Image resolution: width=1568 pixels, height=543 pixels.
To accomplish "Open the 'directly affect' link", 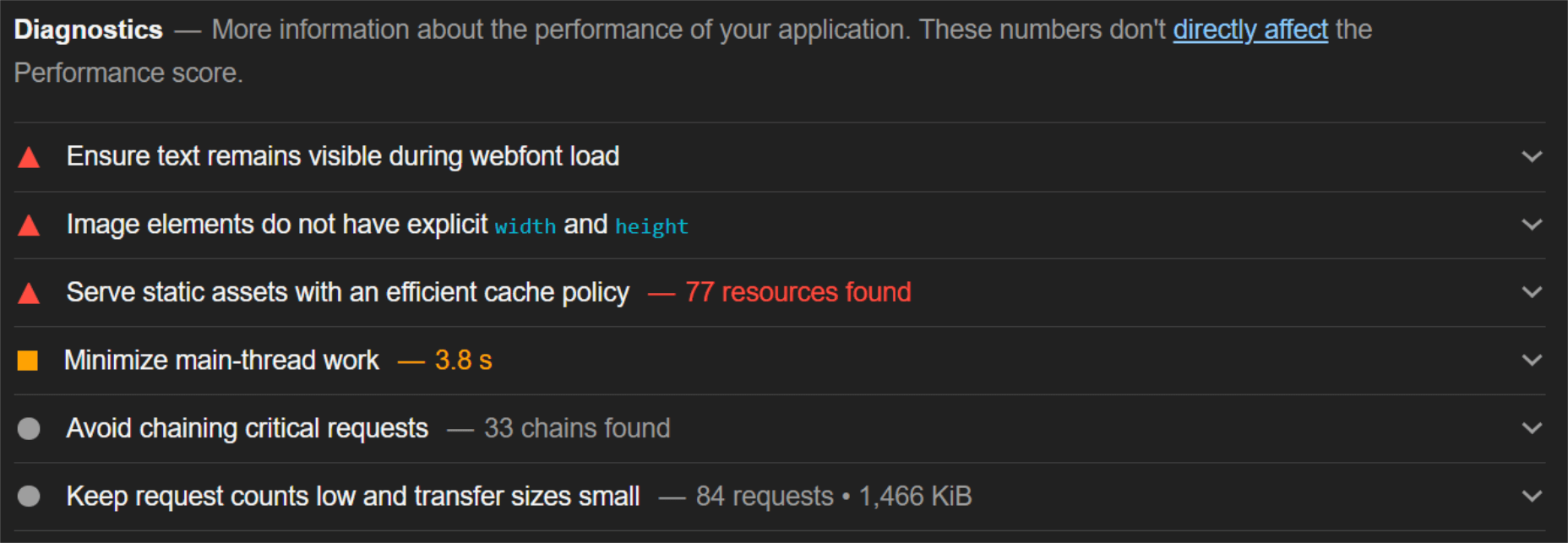I will point(1250,30).
